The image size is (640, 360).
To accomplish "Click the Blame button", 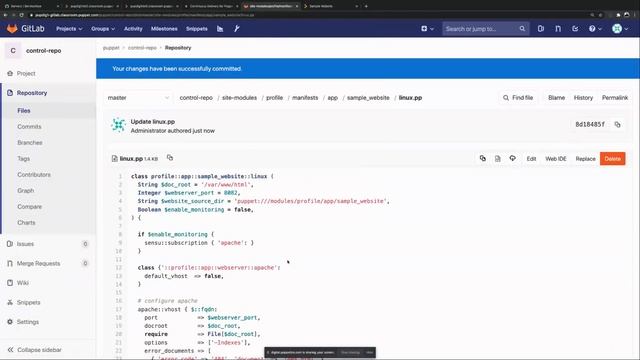I will click(556, 98).
